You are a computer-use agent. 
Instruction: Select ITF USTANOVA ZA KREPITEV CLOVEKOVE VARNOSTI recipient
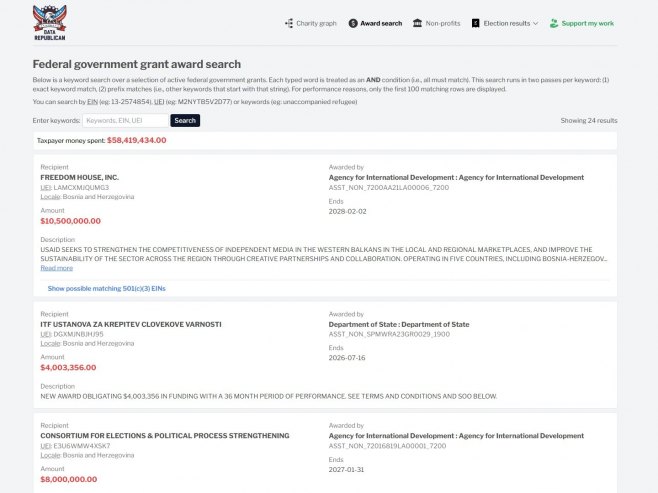(x=131, y=324)
